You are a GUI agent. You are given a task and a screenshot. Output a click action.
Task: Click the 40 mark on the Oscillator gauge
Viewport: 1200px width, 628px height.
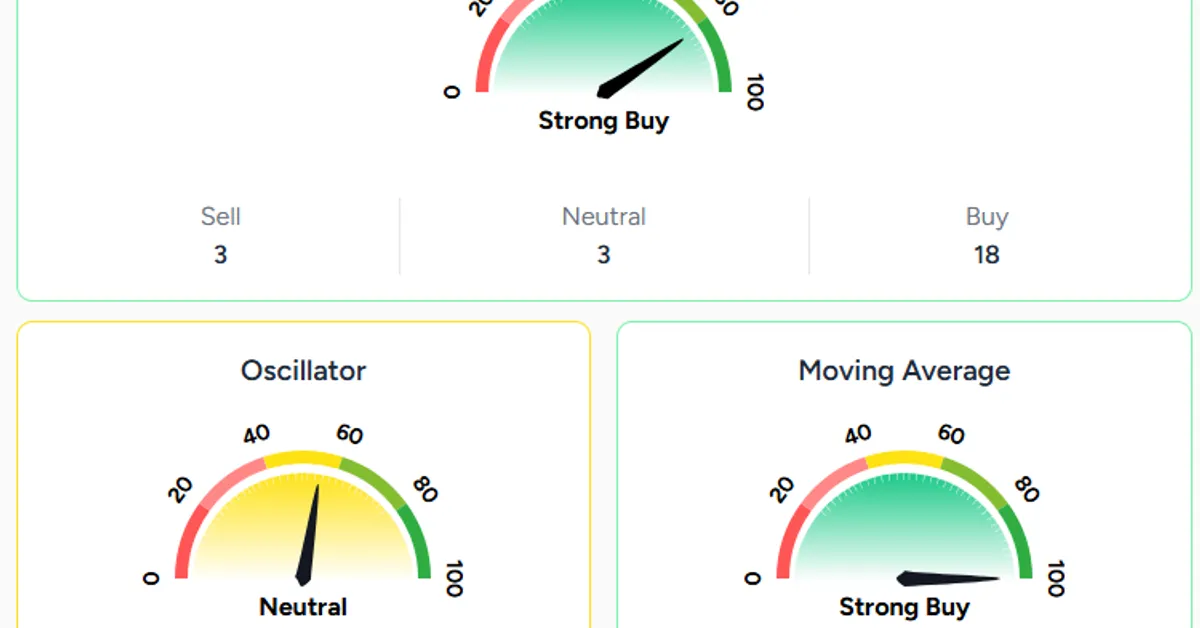pos(257,435)
